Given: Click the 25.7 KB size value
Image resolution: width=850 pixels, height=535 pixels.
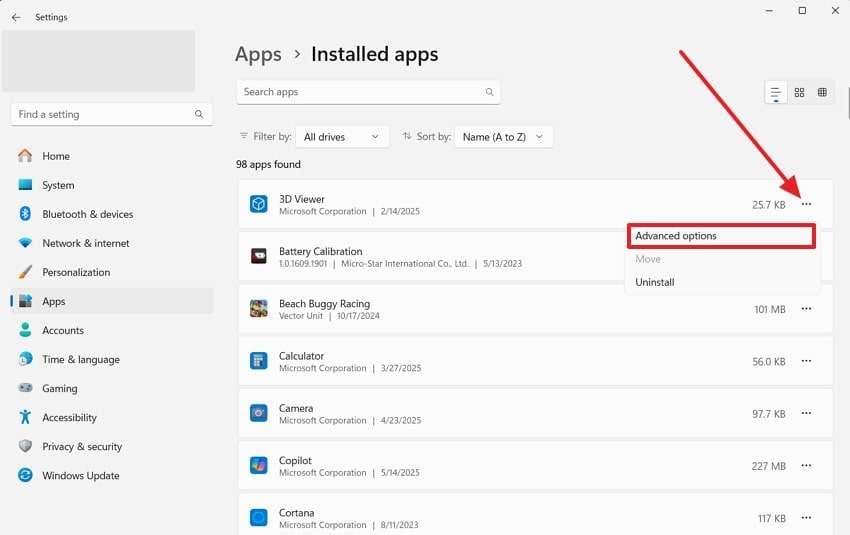Looking at the screenshot, I should 769,205.
